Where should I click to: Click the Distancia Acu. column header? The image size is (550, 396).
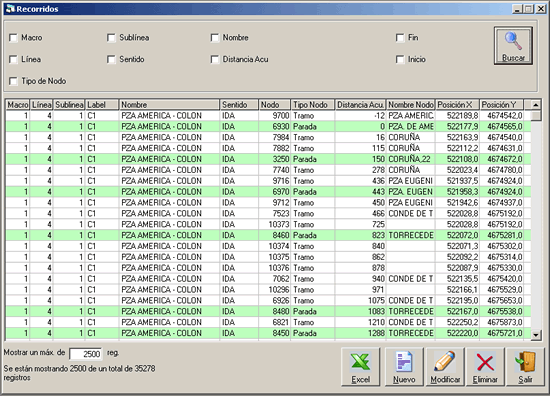coord(360,105)
